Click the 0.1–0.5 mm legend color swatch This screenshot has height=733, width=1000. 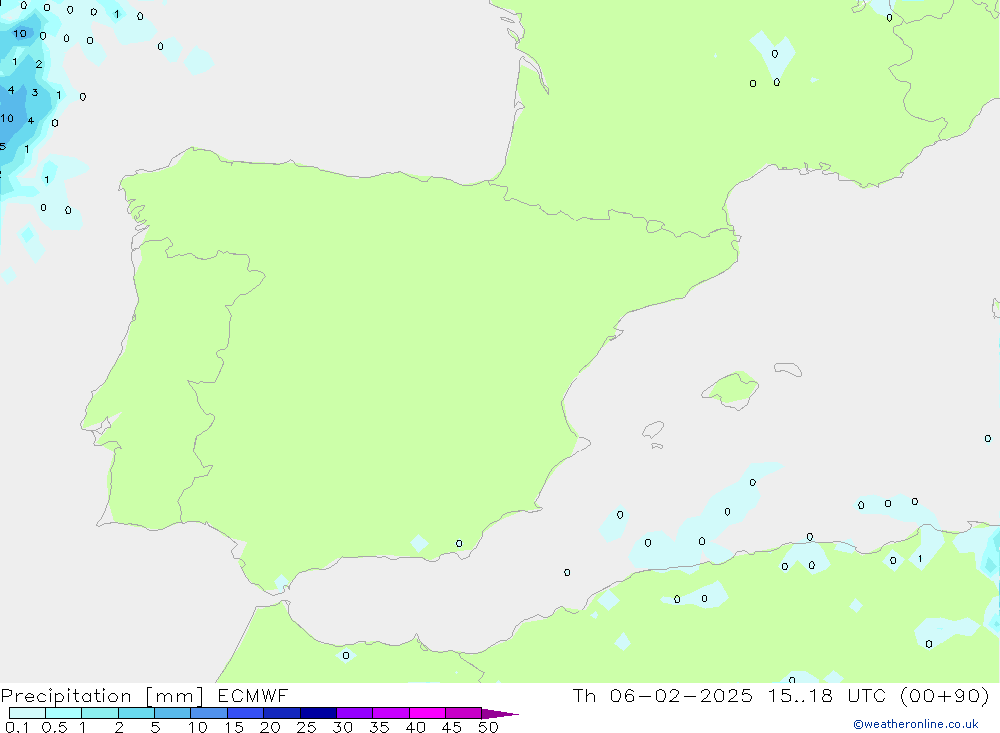coord(27,713)
